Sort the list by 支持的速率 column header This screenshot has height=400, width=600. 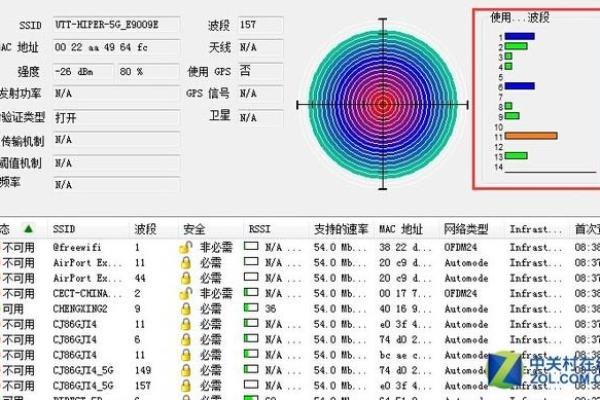(x=341, y=229)
